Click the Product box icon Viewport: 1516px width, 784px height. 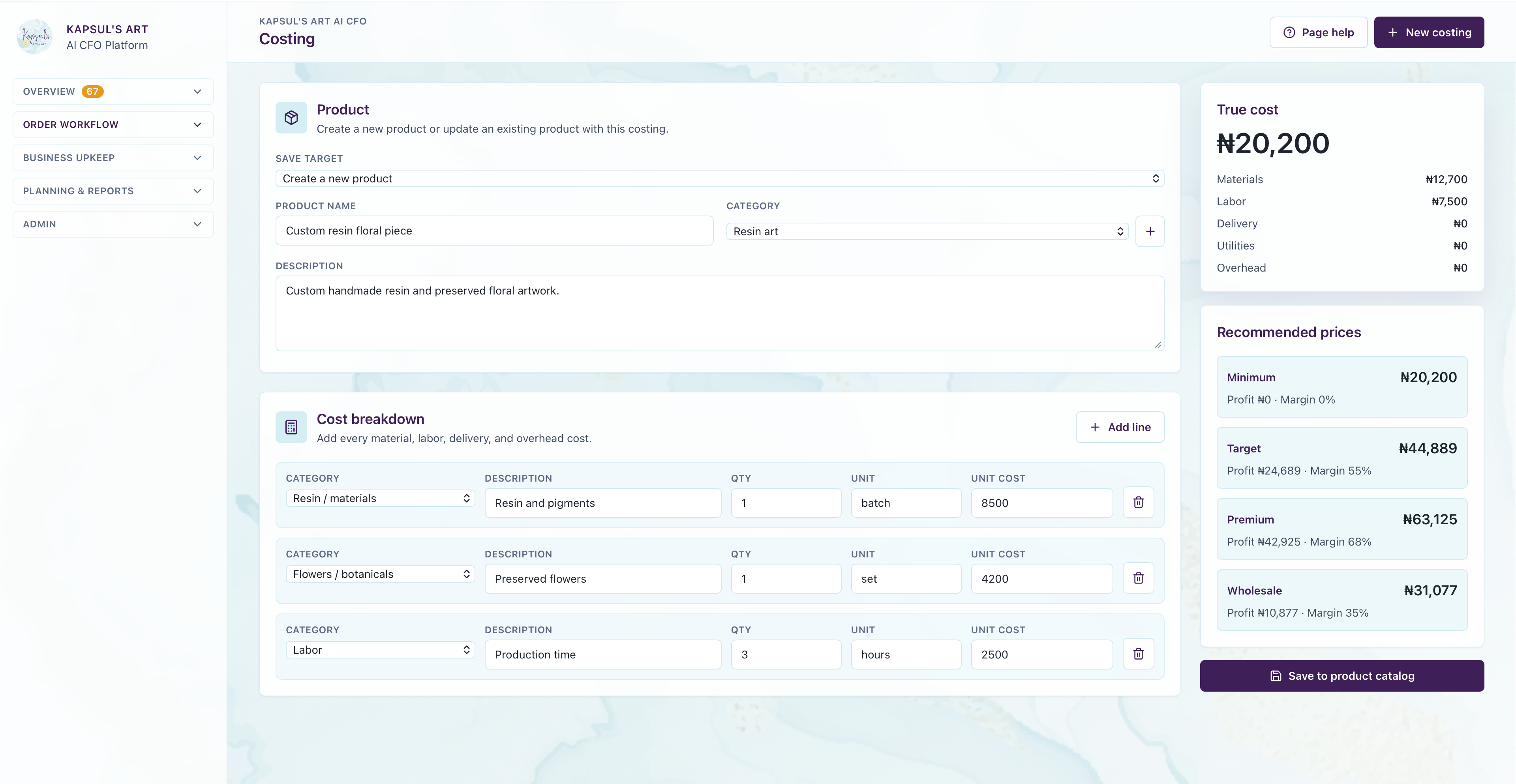tap(291, 118)
